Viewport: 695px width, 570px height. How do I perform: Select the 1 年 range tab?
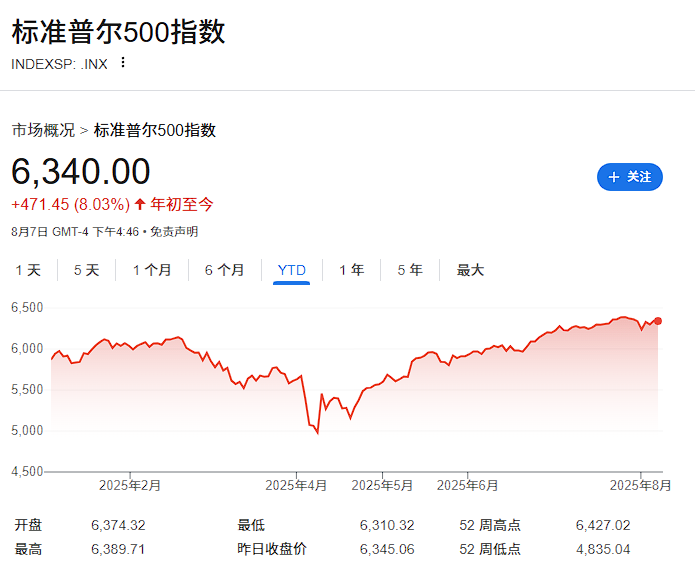coord(351,270)
